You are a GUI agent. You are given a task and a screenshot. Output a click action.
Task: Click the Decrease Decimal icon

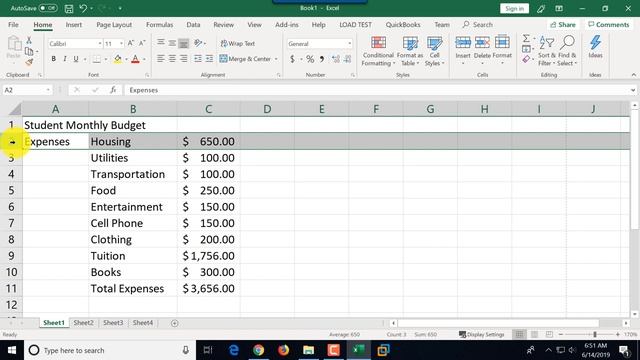(347, 59)
